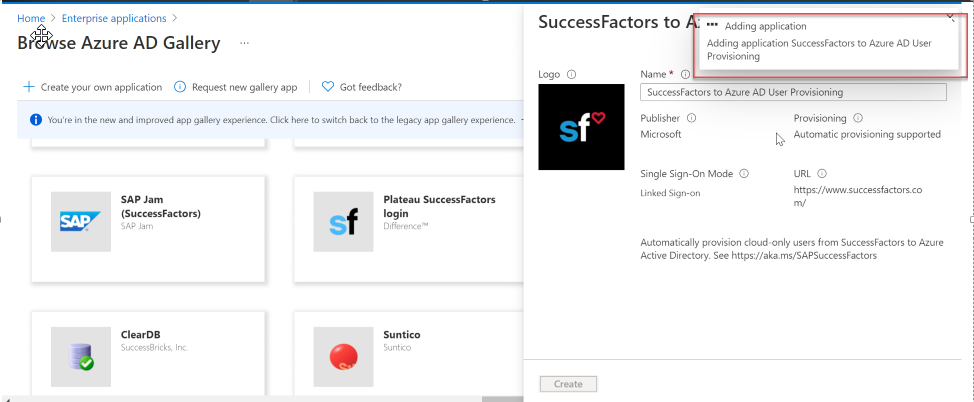The height and width of the screenshot is (402, 974).
Task: Click Create your own application text
Action: [x=101, y=87]
